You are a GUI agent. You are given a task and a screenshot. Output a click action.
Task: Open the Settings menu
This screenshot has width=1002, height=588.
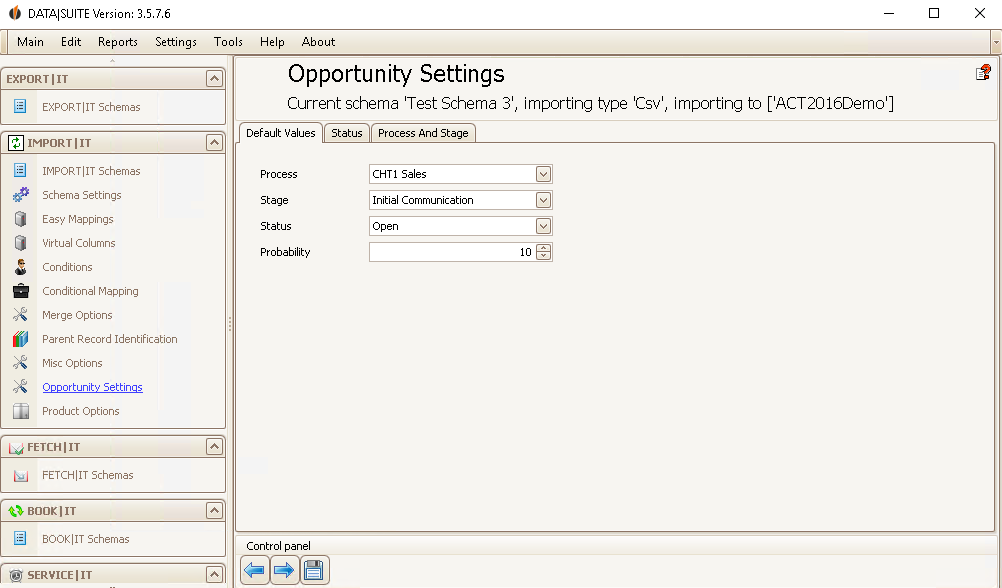pos(176,42)
